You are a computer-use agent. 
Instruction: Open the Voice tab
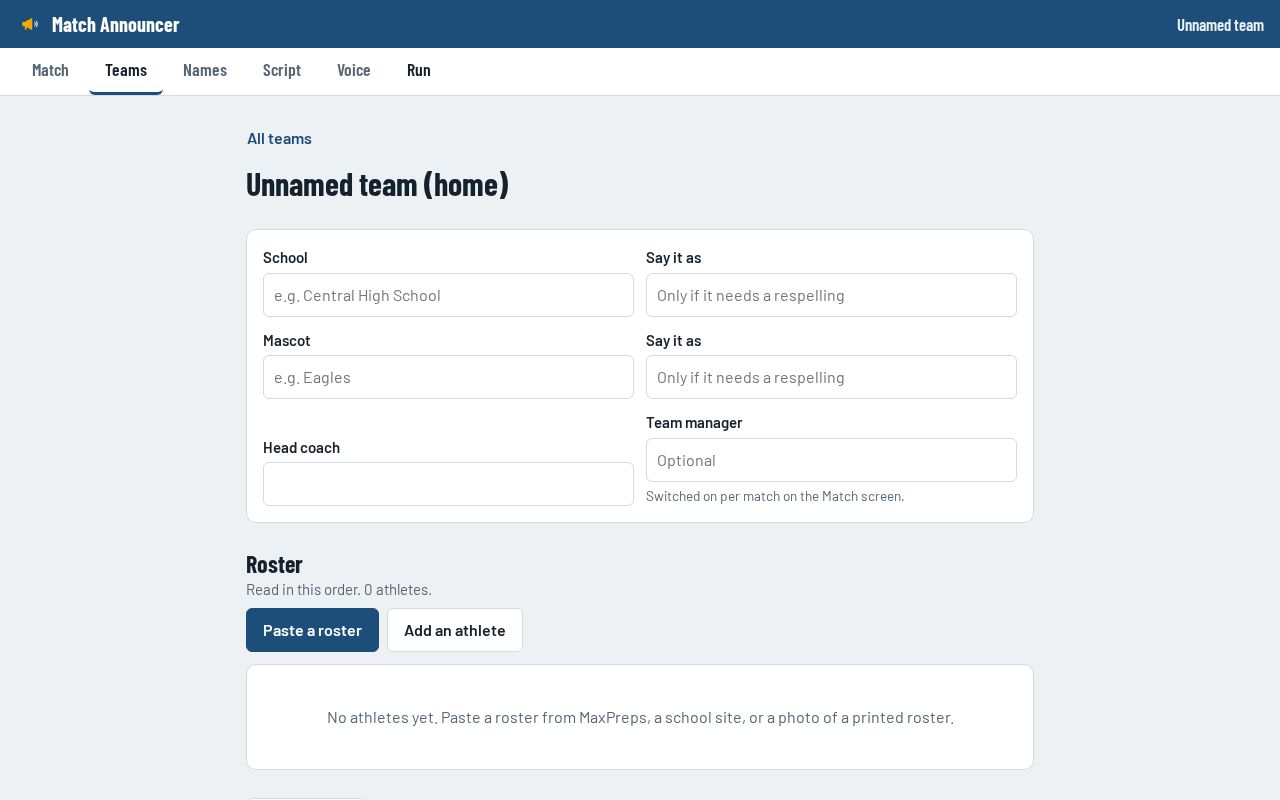coord(354,70)
